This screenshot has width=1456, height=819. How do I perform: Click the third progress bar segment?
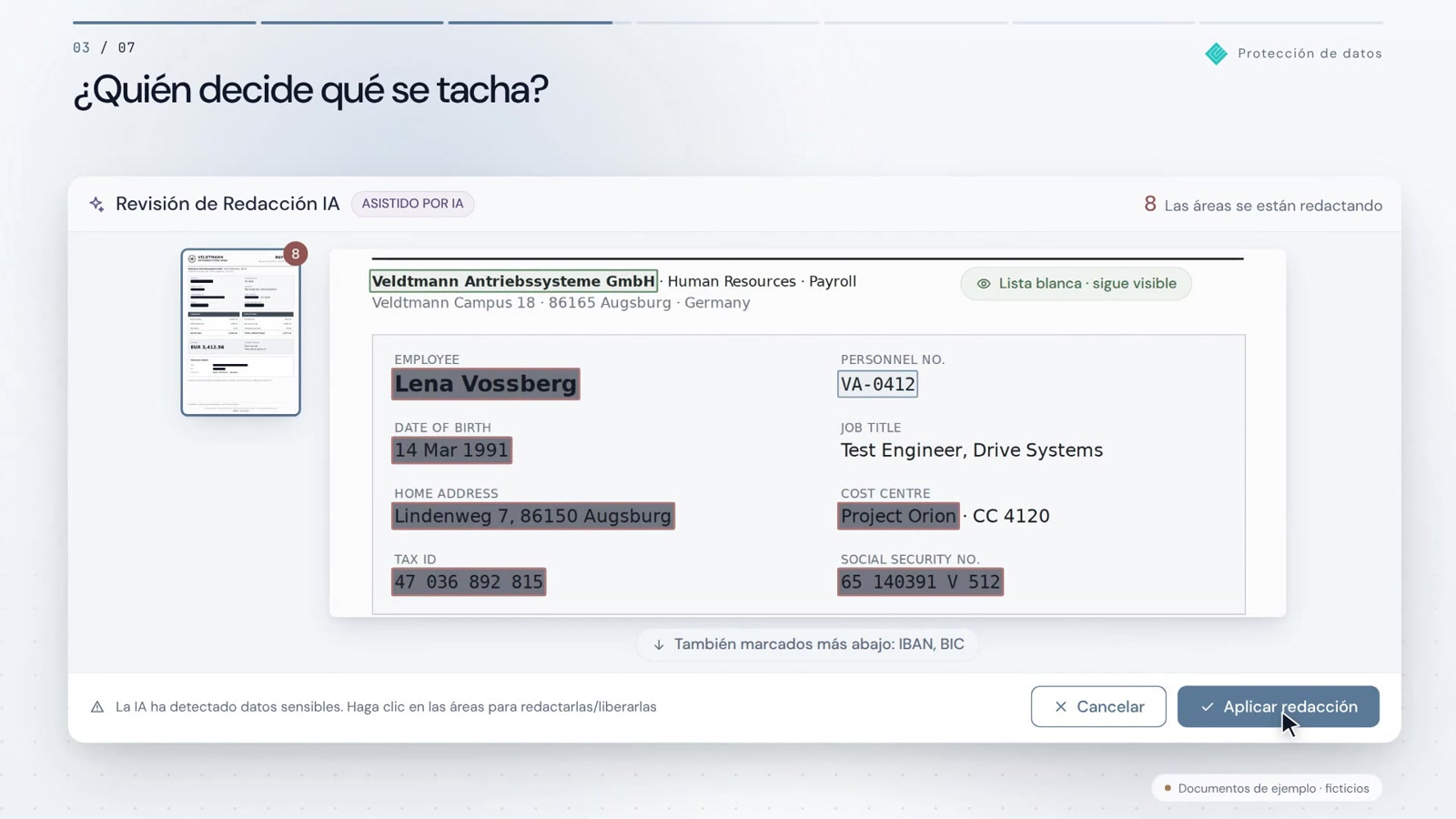pos(539,22)
